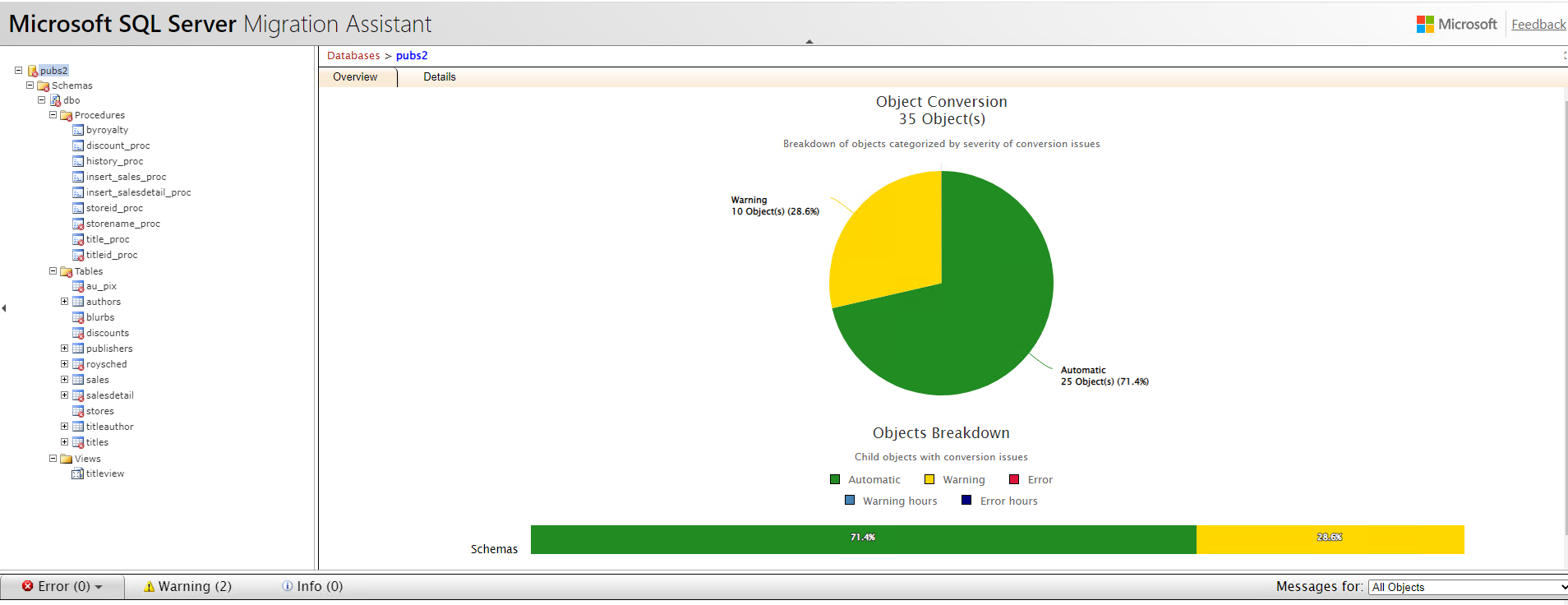The image size is (1568, 605).
Task: Select the insert_salesdetail_proc procedure icon
Action: click(x=78, y=192)
